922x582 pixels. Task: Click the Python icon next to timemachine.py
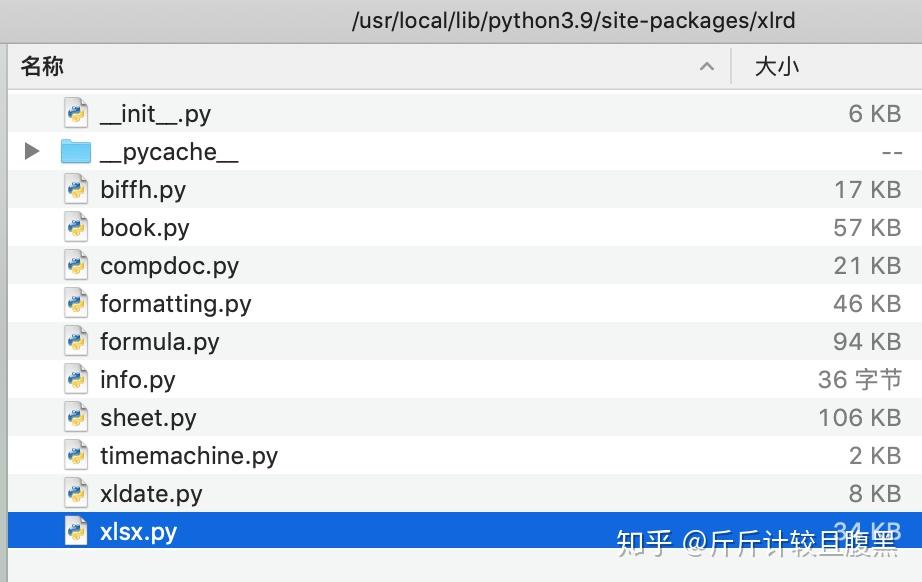tap(76, 455)
